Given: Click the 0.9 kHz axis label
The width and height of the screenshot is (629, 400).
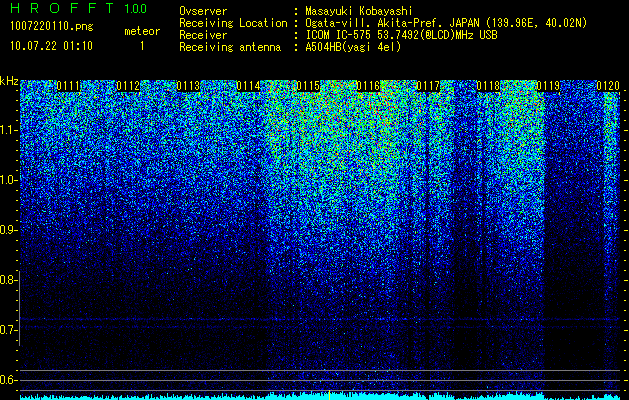Looking at the screenshot, I should 8,230.
